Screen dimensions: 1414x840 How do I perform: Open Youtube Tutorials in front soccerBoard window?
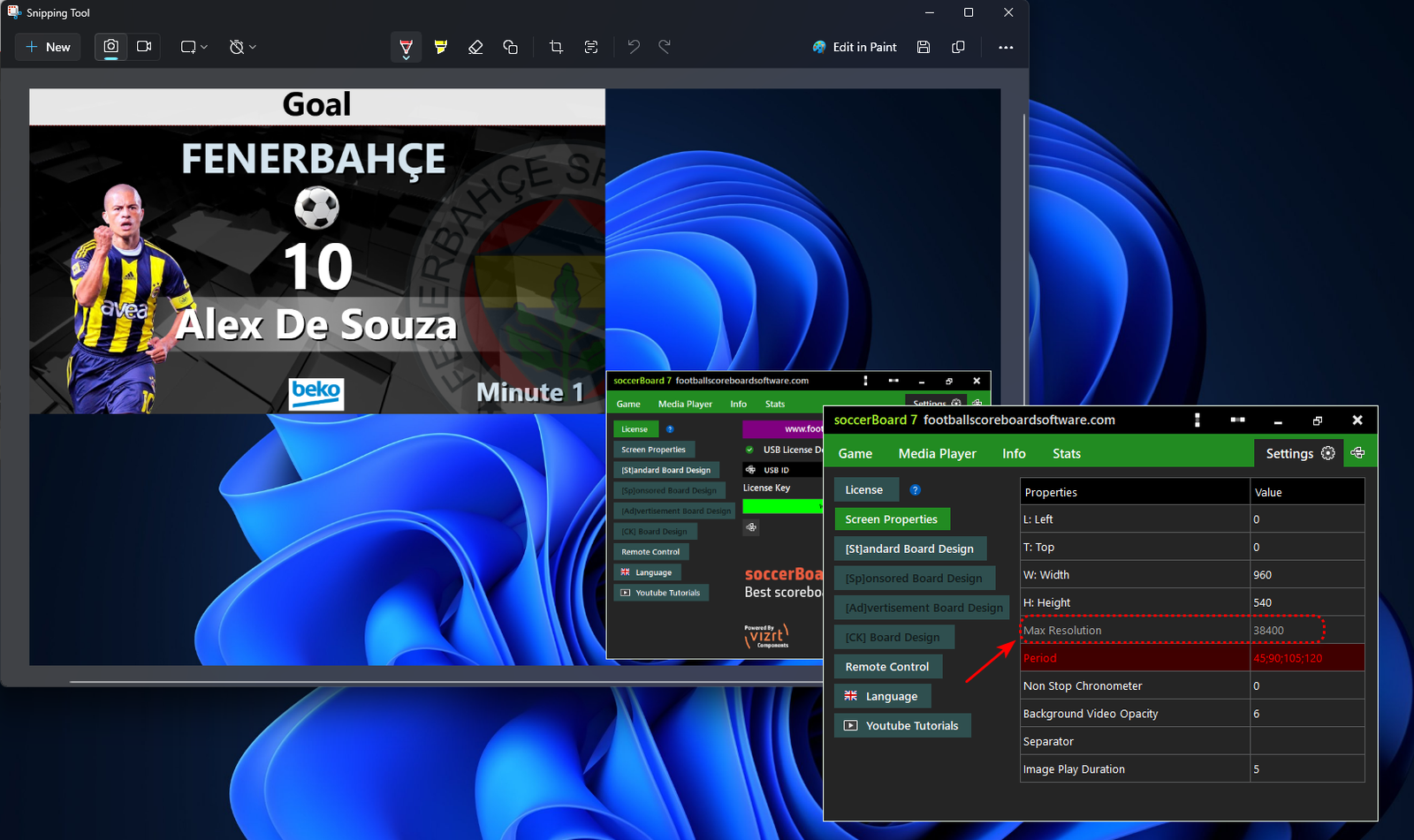902,725
